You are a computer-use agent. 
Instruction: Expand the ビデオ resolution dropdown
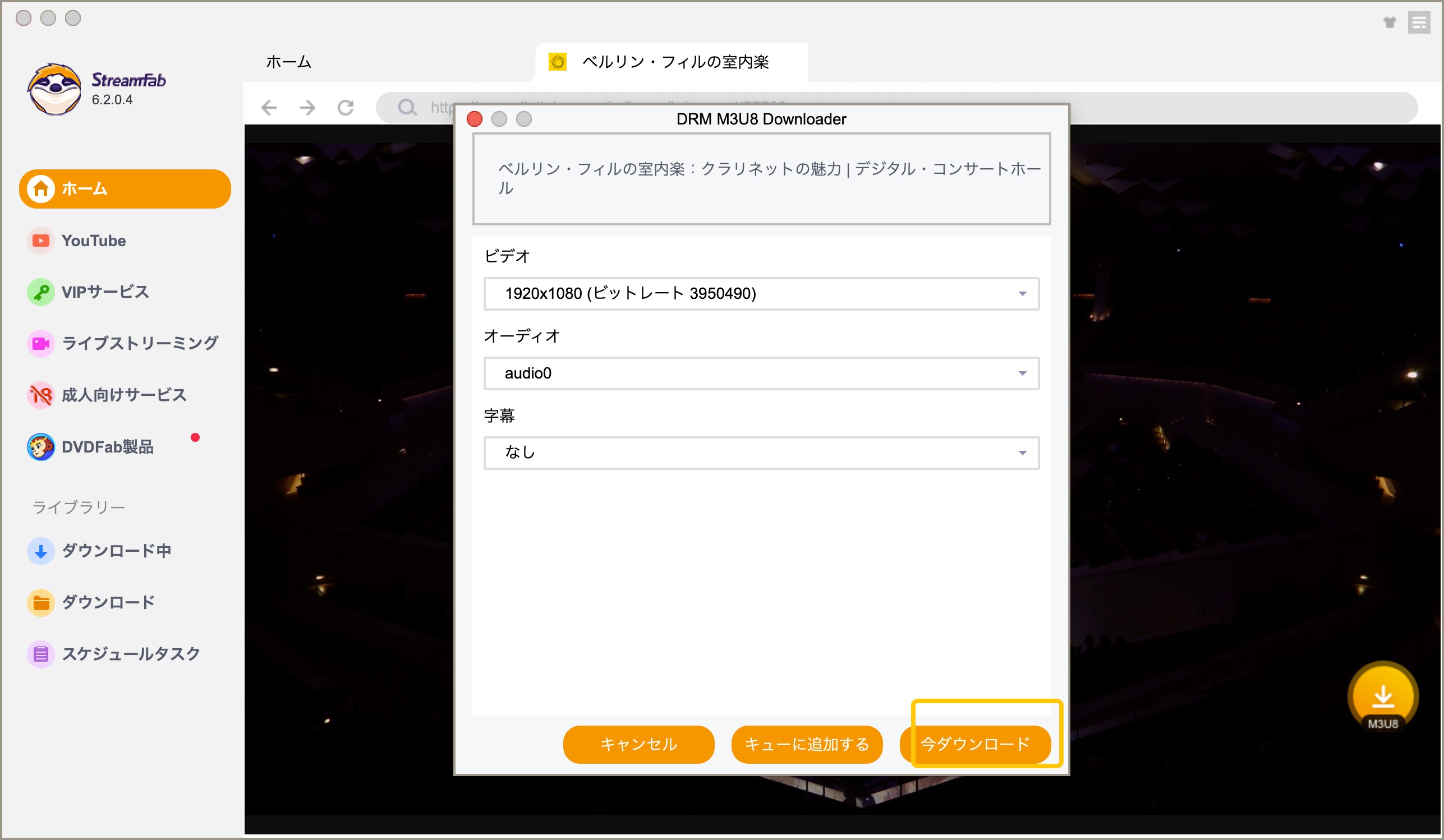coord(761,294)
